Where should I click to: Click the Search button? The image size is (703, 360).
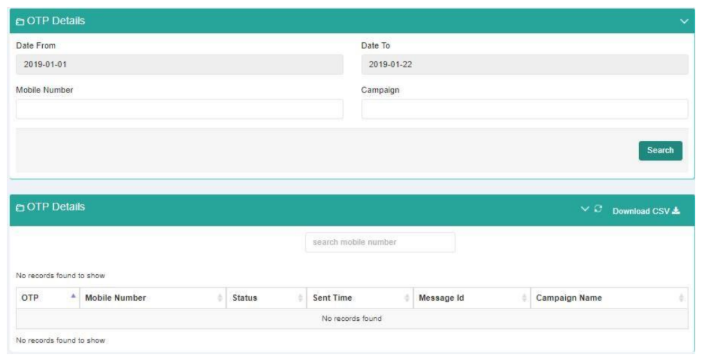coord(660,151)
